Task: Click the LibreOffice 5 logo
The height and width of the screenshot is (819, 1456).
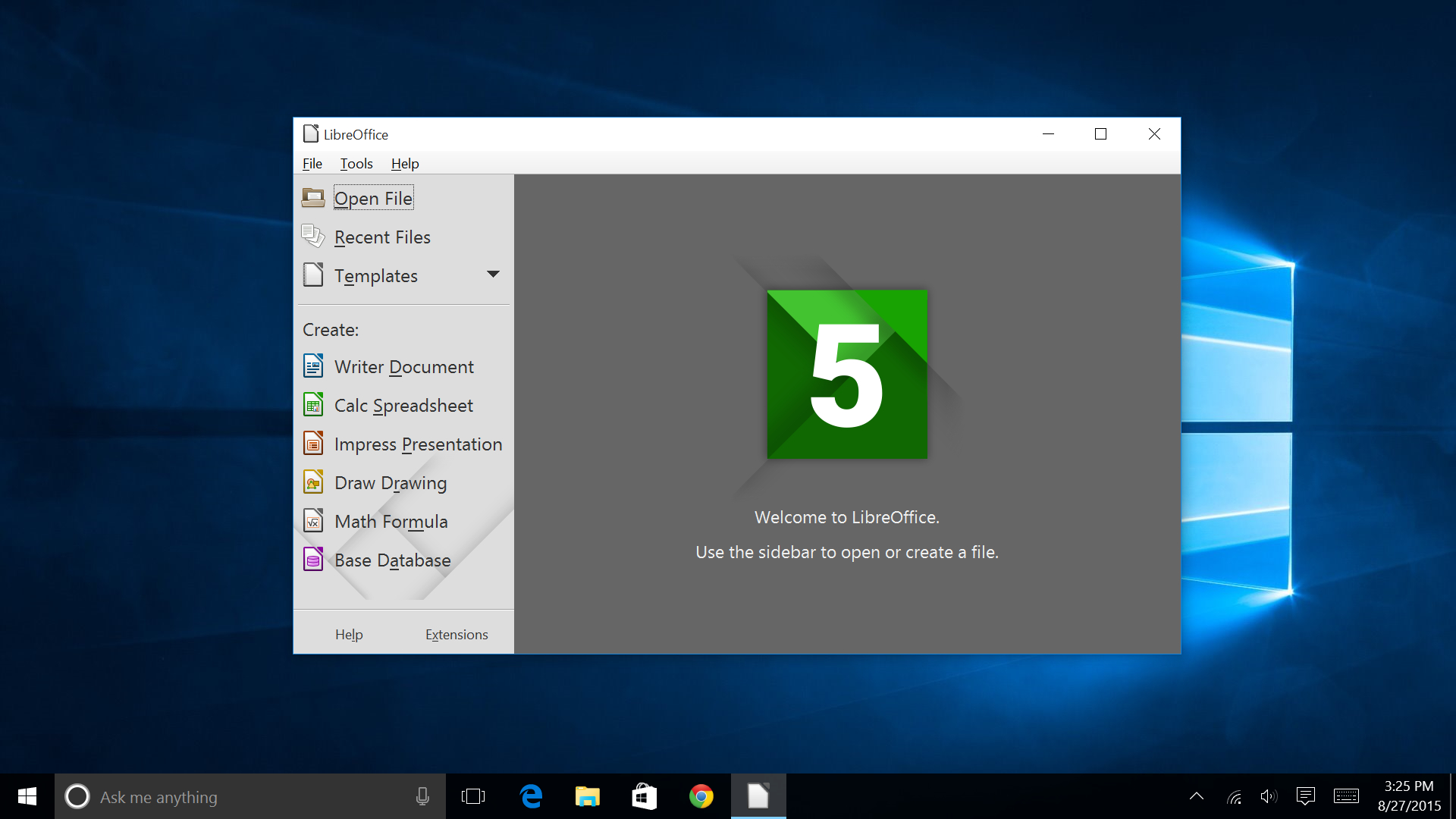Action: 847,374
